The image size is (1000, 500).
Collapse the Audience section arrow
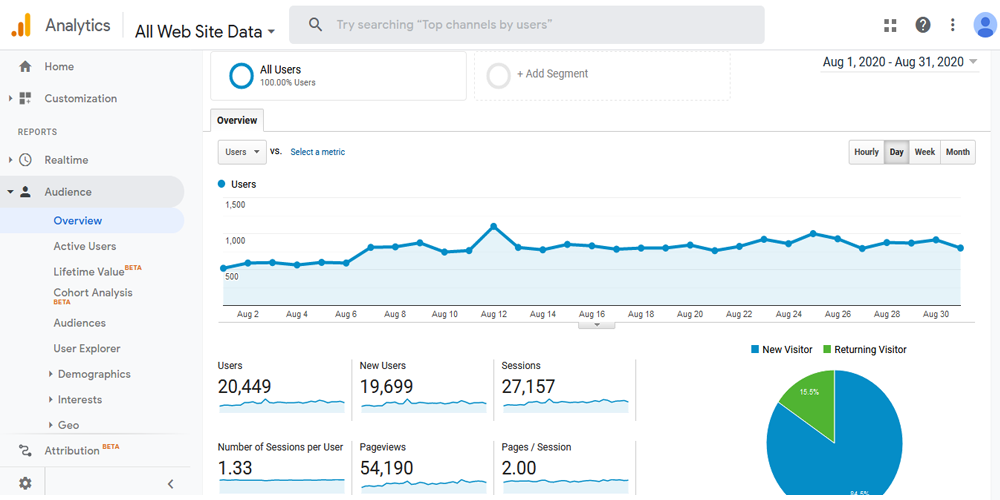(10, 192)
